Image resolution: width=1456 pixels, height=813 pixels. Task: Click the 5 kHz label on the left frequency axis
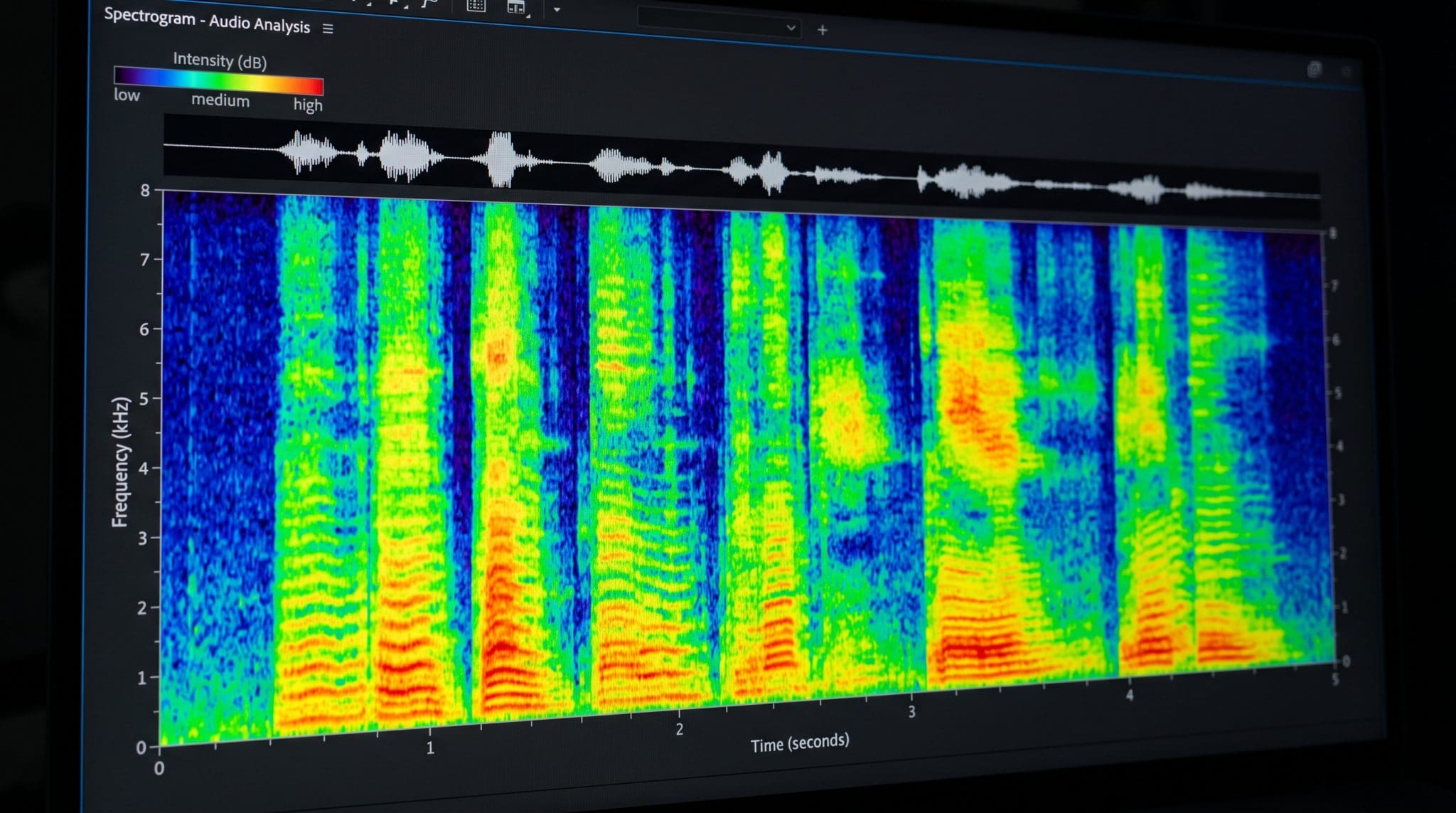coord(144,398)
